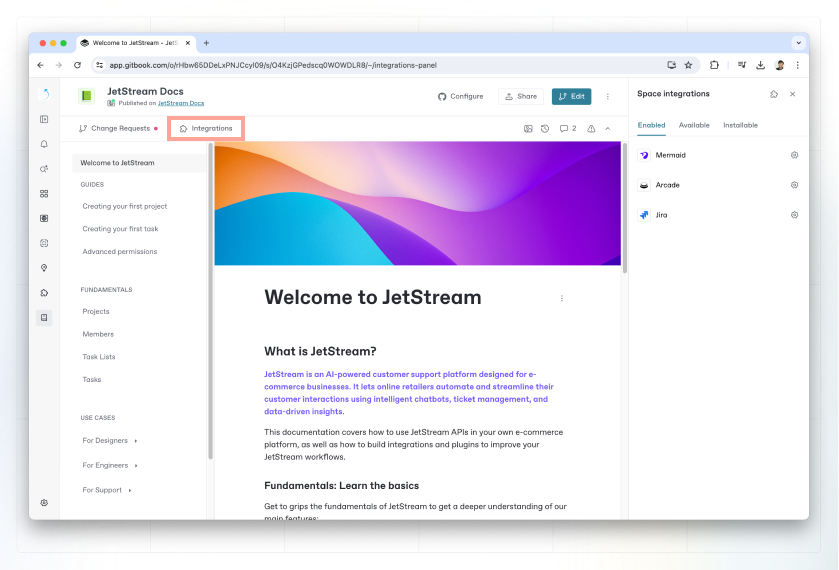Open Mermaid integration settings gear

point(794,155)
